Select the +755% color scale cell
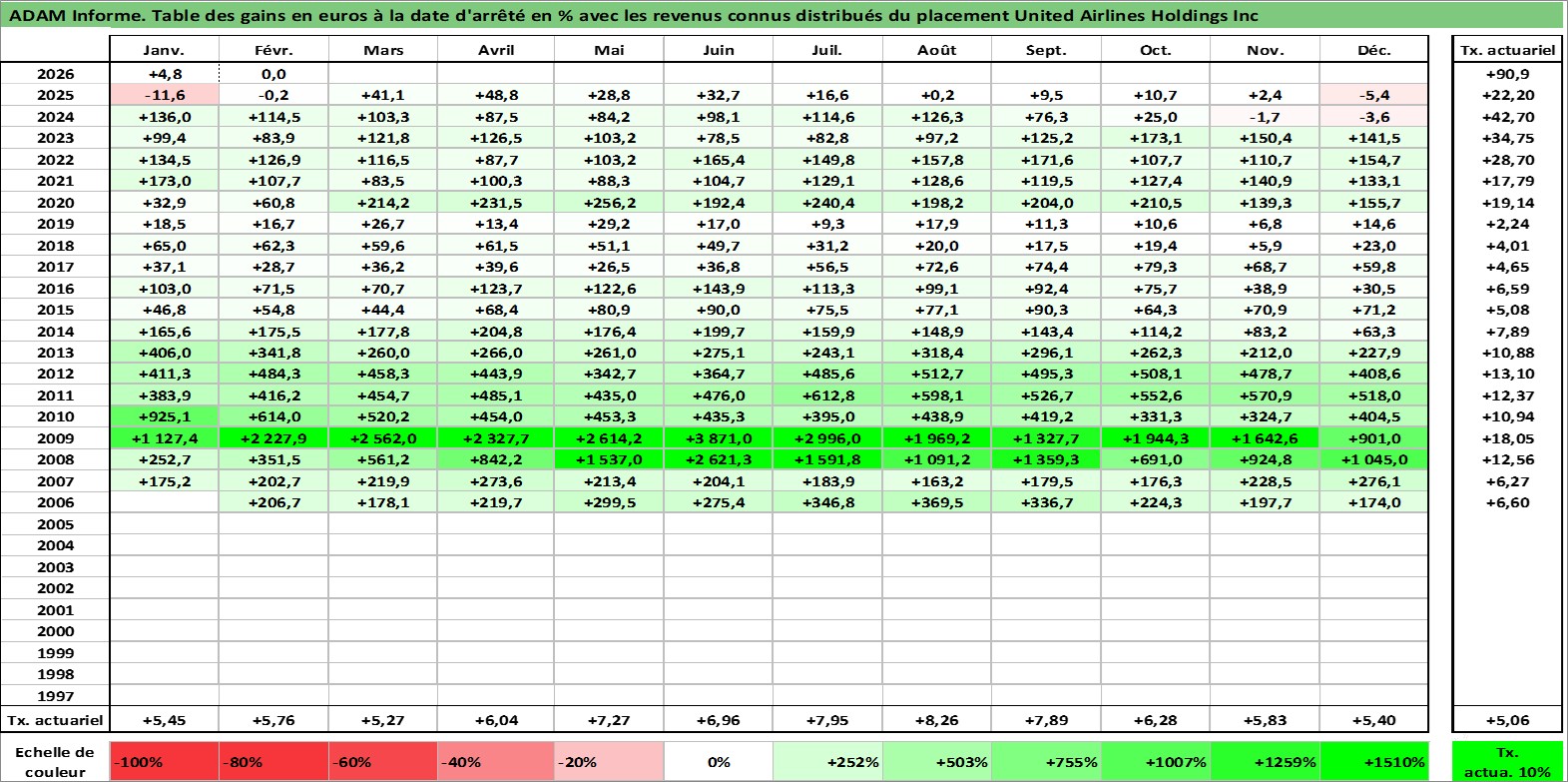This screenshot has width=1568, height=782. pos(1045,761)
